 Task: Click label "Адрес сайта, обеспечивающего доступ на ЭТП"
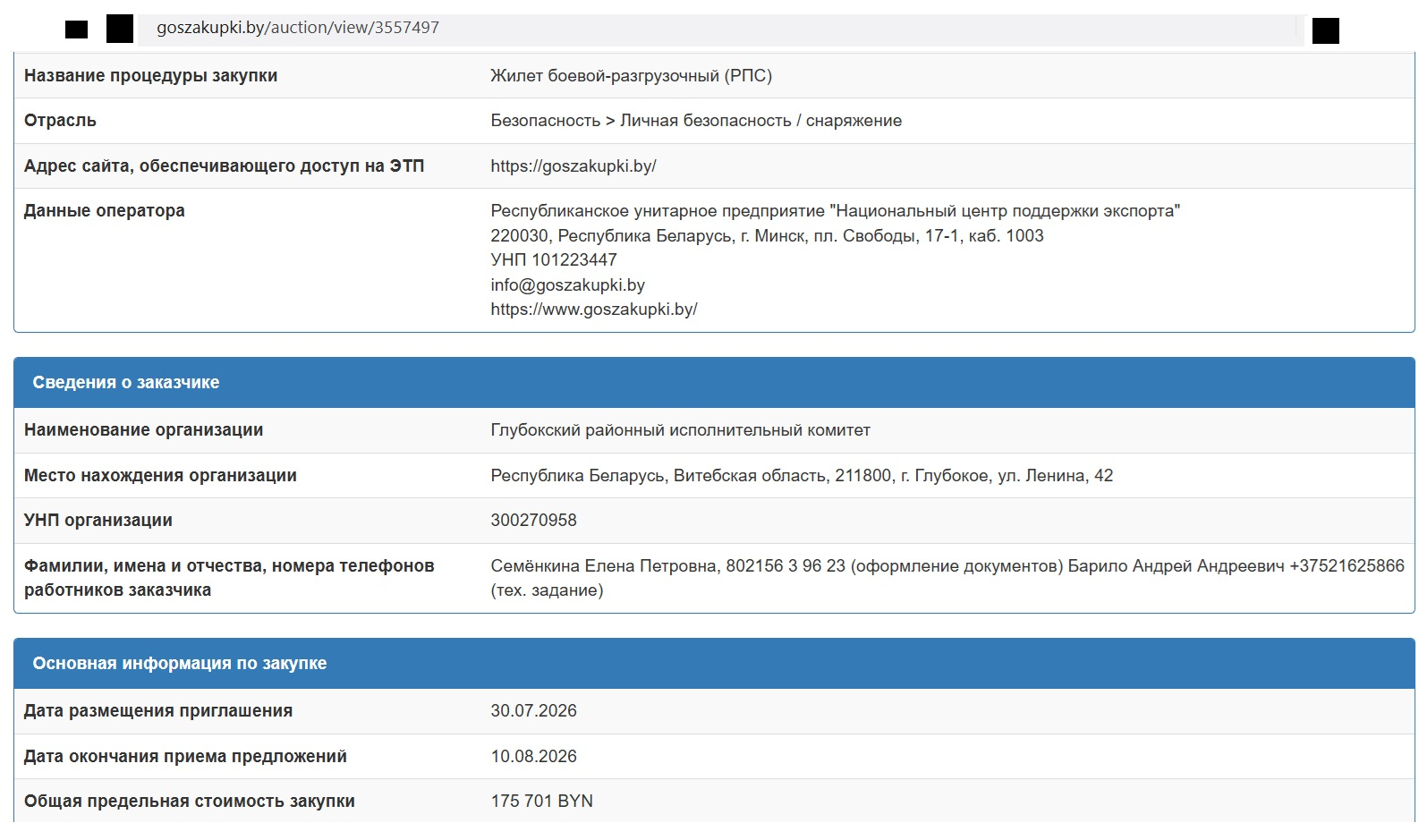pyautogui.click(x=224, y=166)
